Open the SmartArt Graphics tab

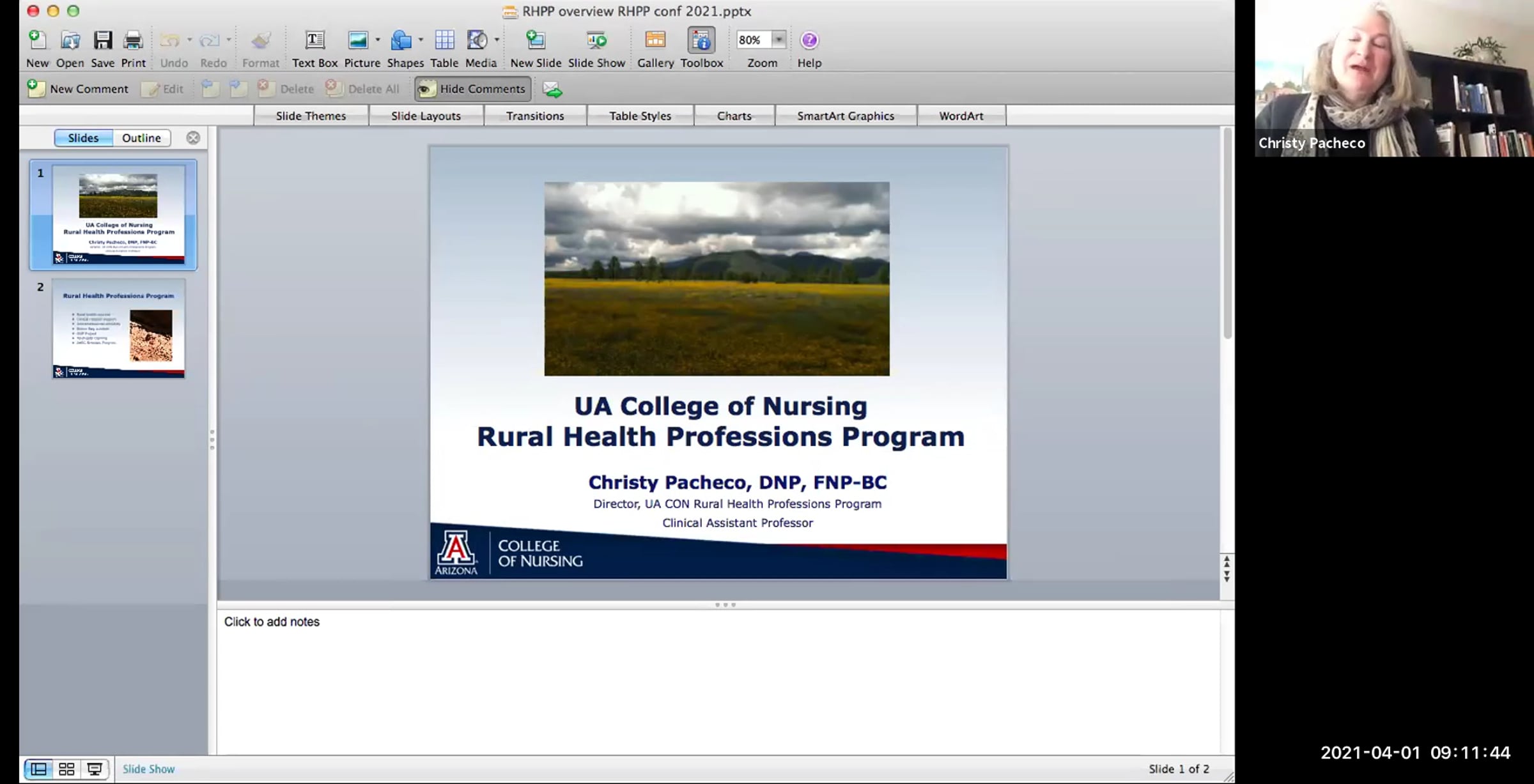846,116
